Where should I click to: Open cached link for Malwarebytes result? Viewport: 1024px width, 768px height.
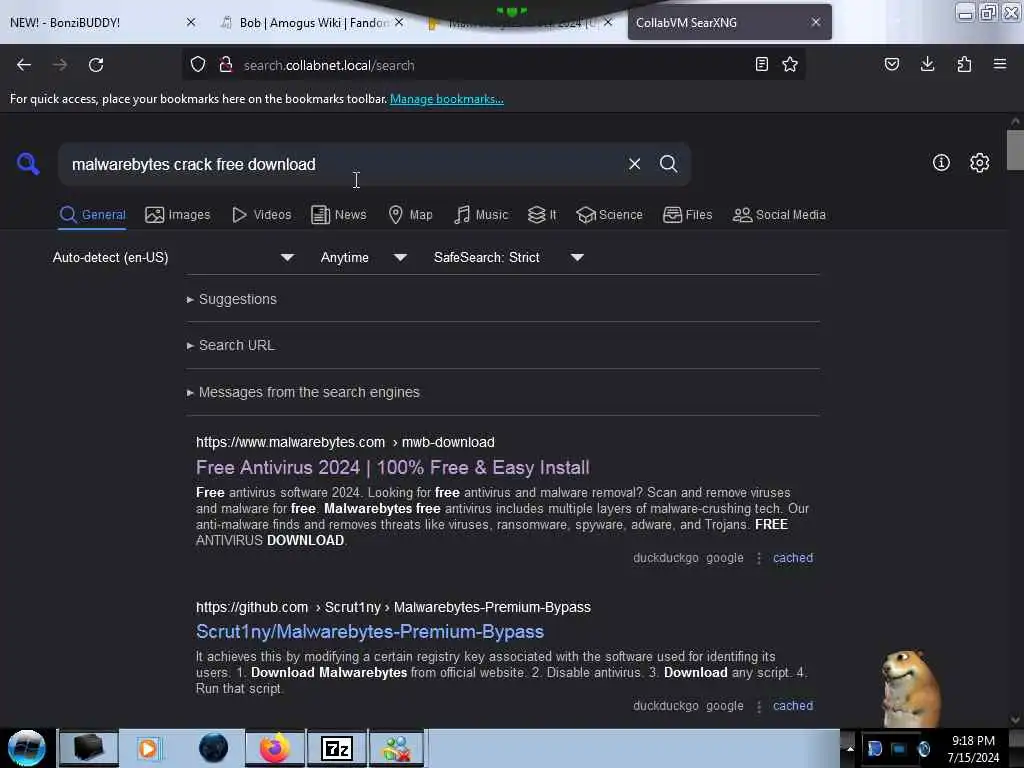[x=793, y=558]
